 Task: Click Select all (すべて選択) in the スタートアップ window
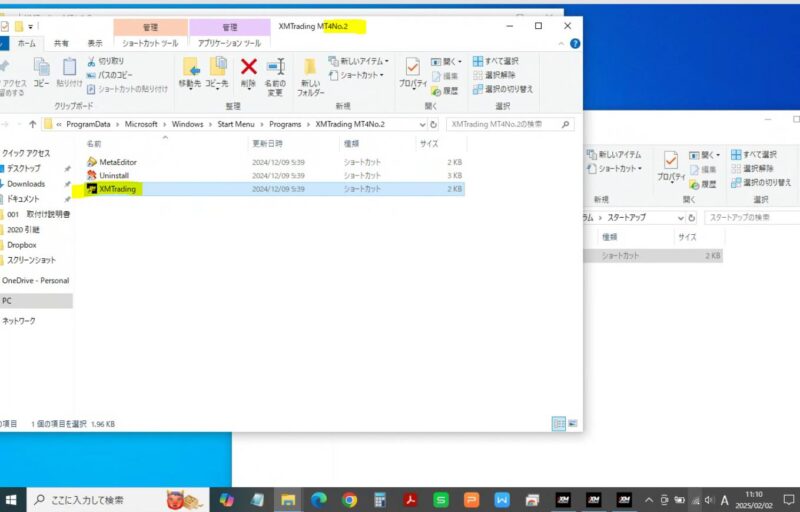(x=754, y=155)
